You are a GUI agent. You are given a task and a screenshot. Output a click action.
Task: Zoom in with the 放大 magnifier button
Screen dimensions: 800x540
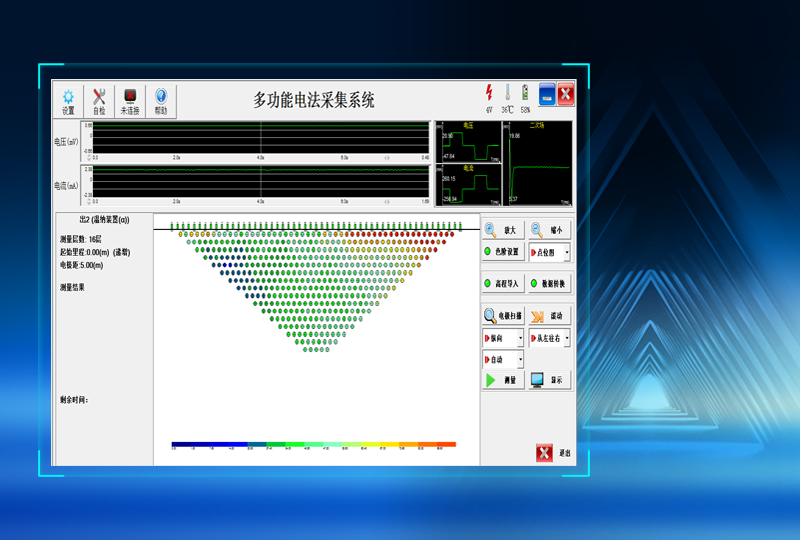point(503,230)
